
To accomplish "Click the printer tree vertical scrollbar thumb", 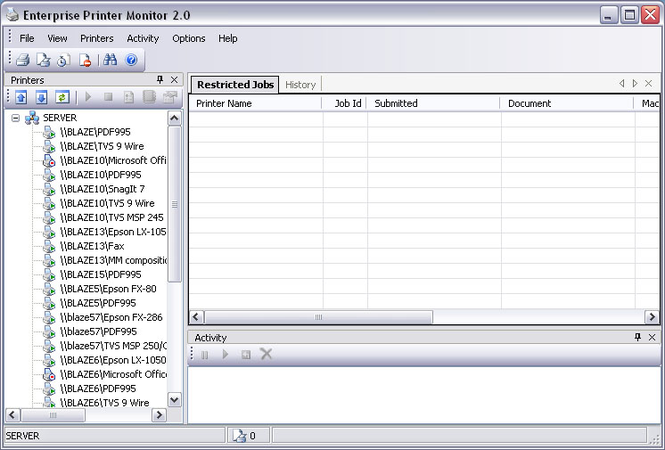I will 174,204.
